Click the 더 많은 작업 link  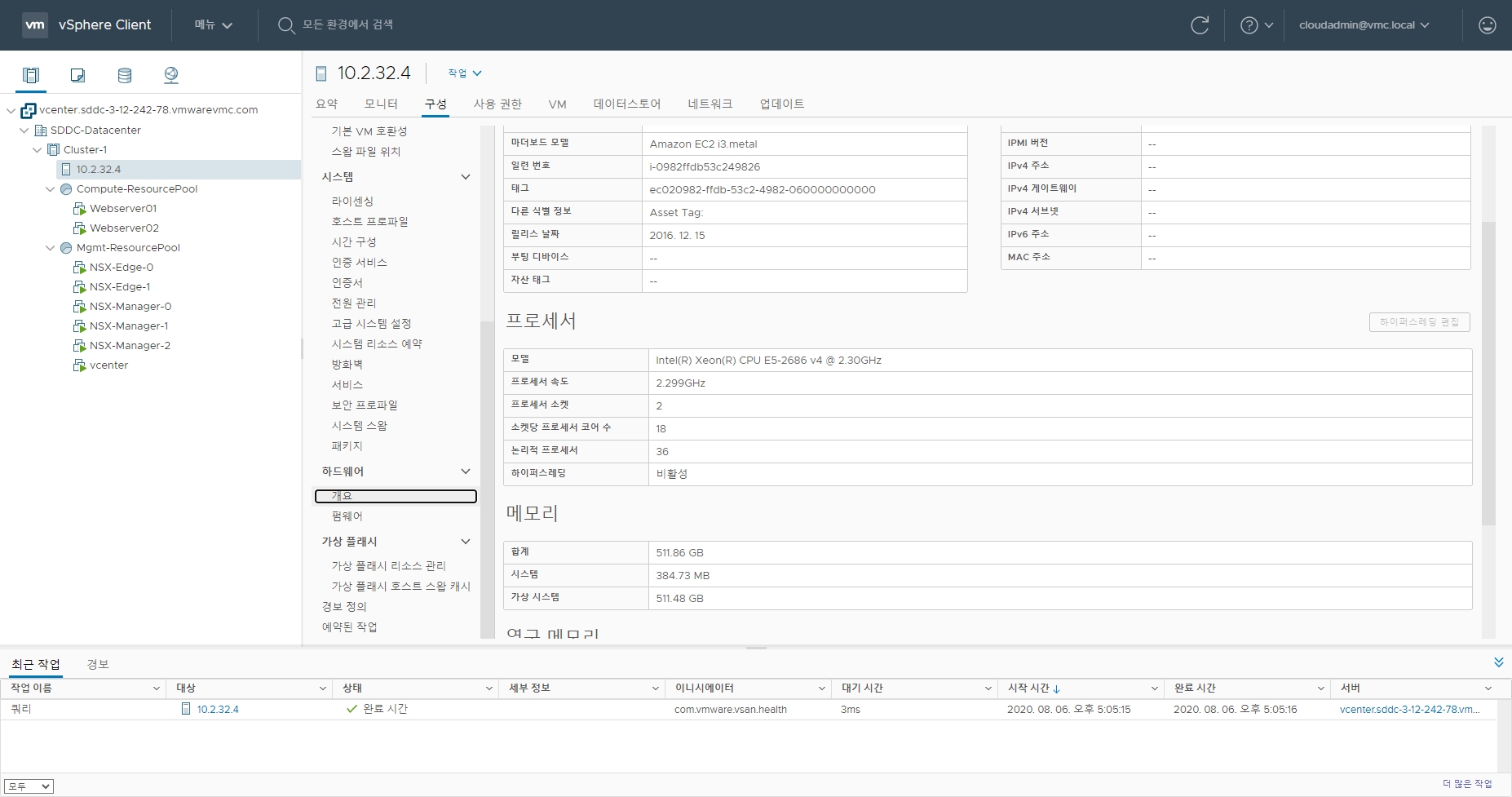pos(1467,784)
